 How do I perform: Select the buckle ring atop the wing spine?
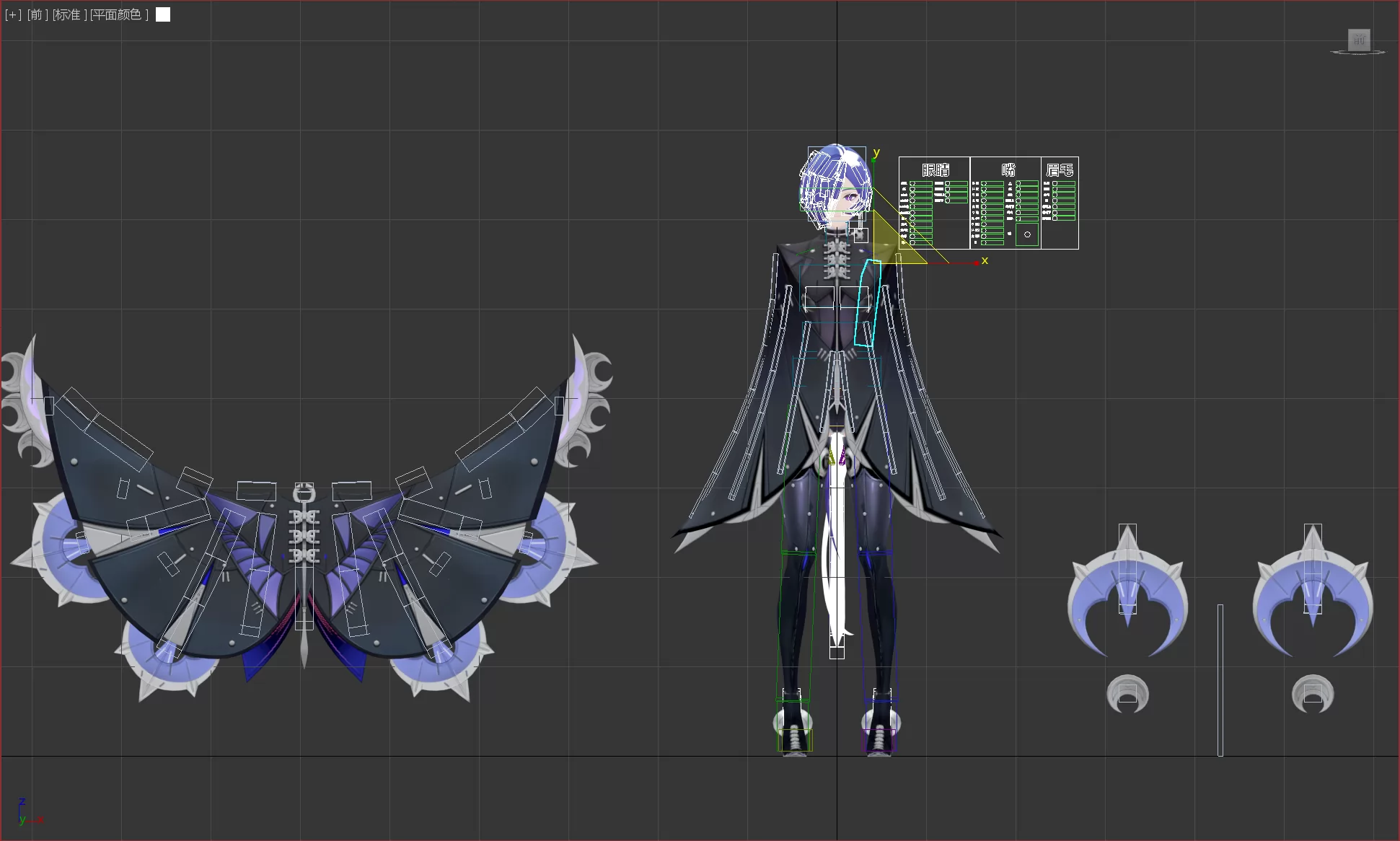pos(304,494)
